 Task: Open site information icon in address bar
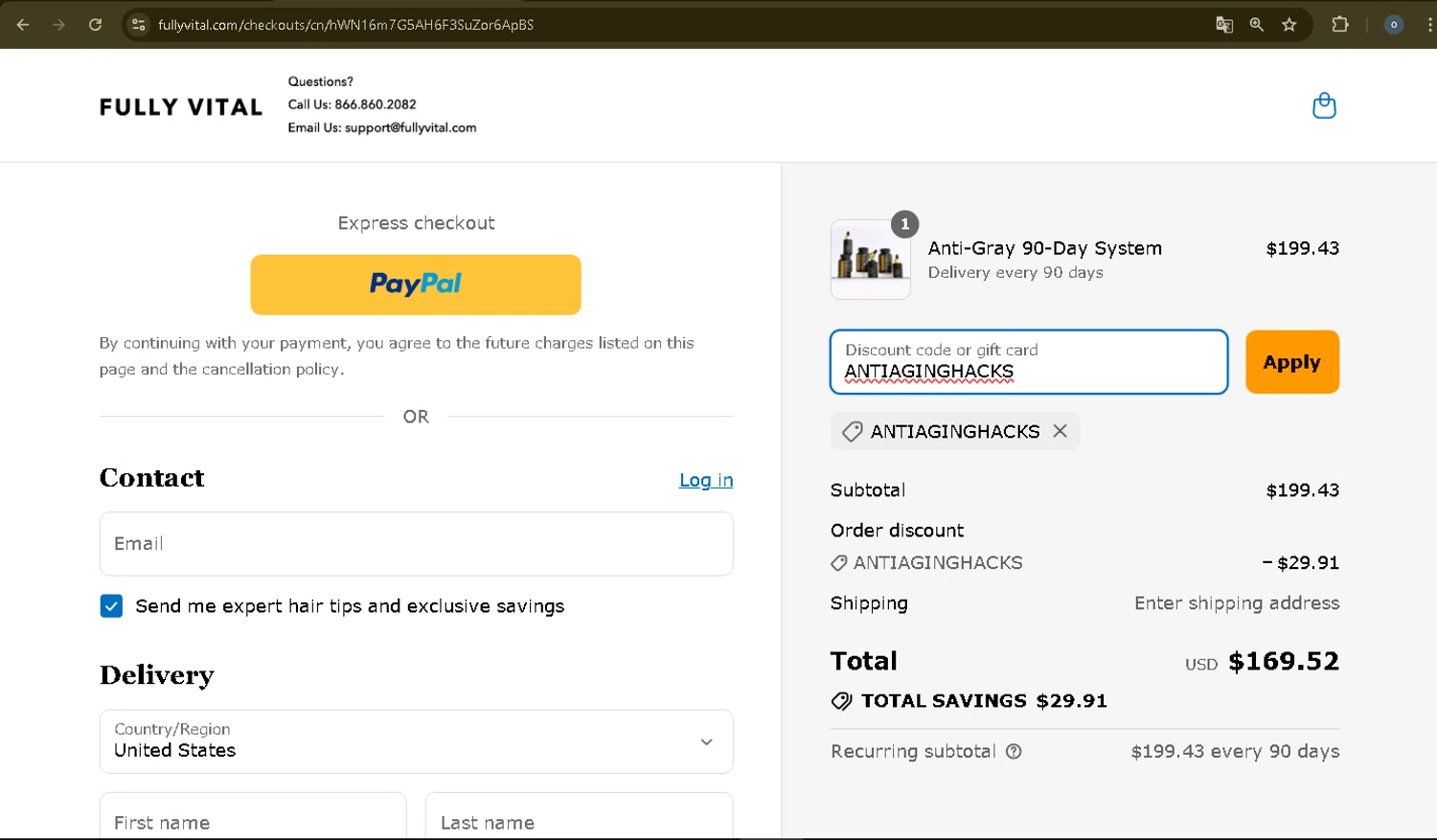(139, 25)
